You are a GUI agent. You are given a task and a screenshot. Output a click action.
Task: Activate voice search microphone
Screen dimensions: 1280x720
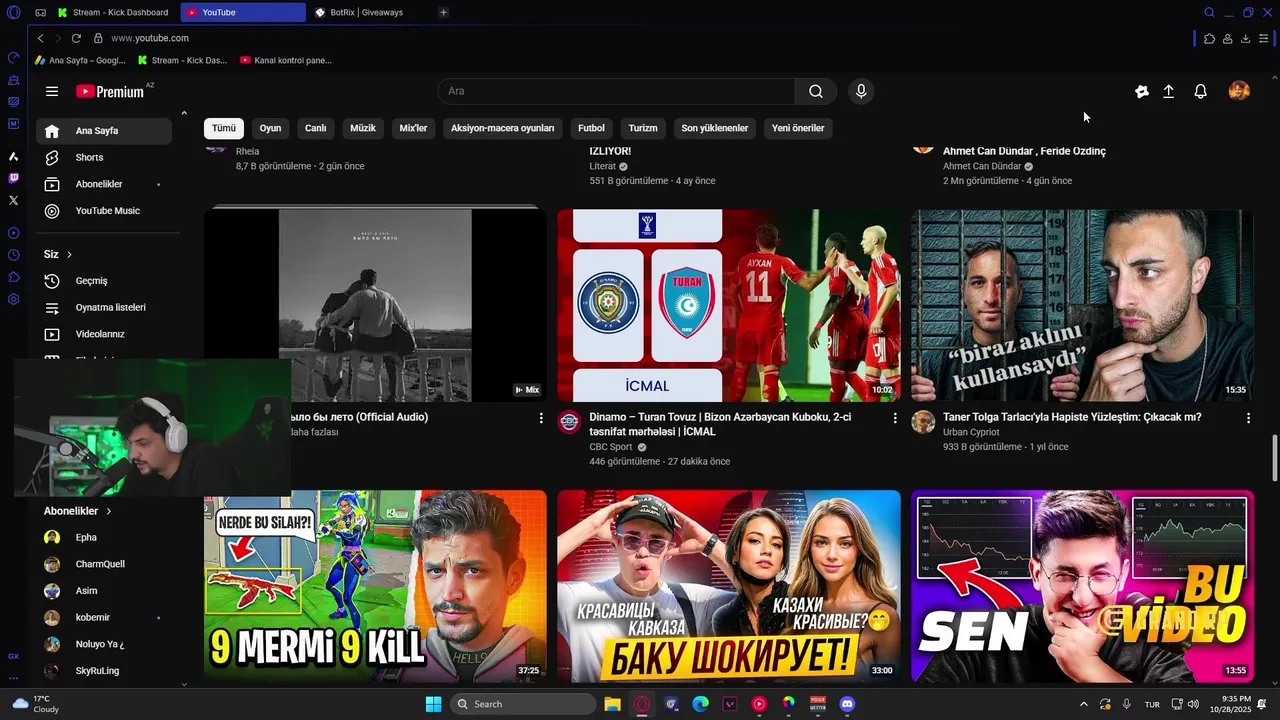click(x=861, y=91)
